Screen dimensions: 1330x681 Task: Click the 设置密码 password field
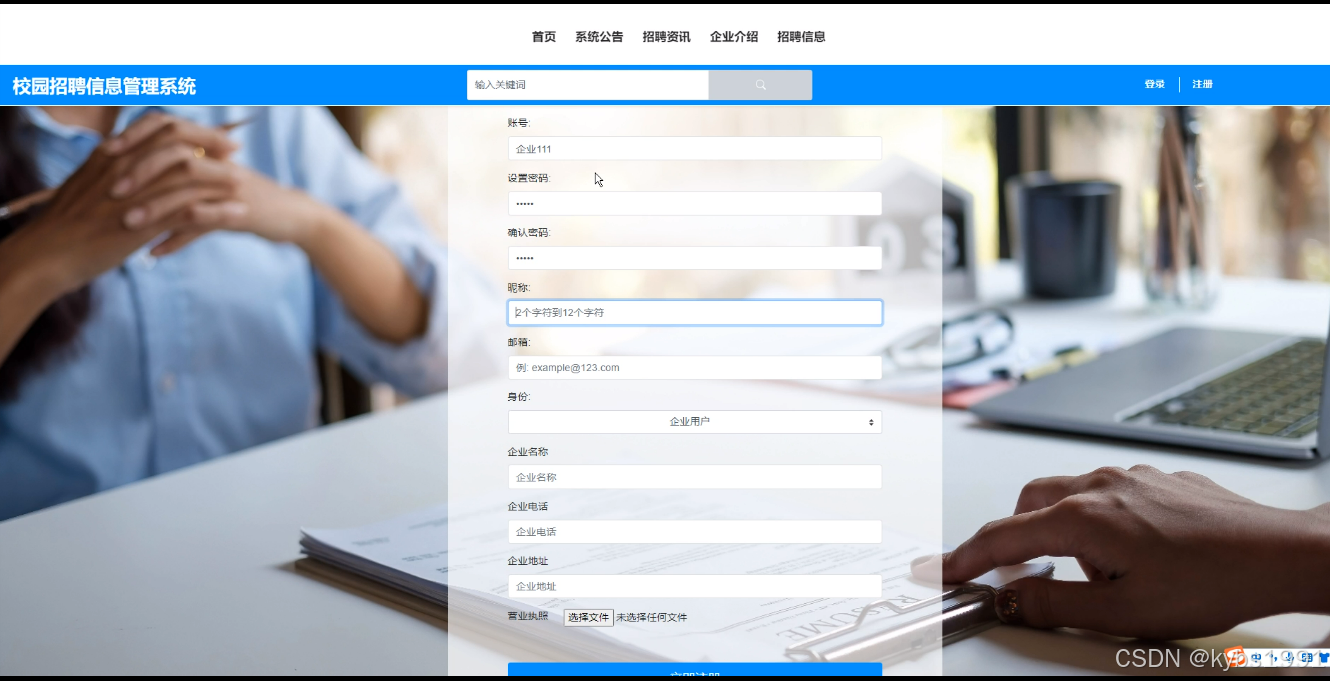pyautogui.click(x=695, y=203)
